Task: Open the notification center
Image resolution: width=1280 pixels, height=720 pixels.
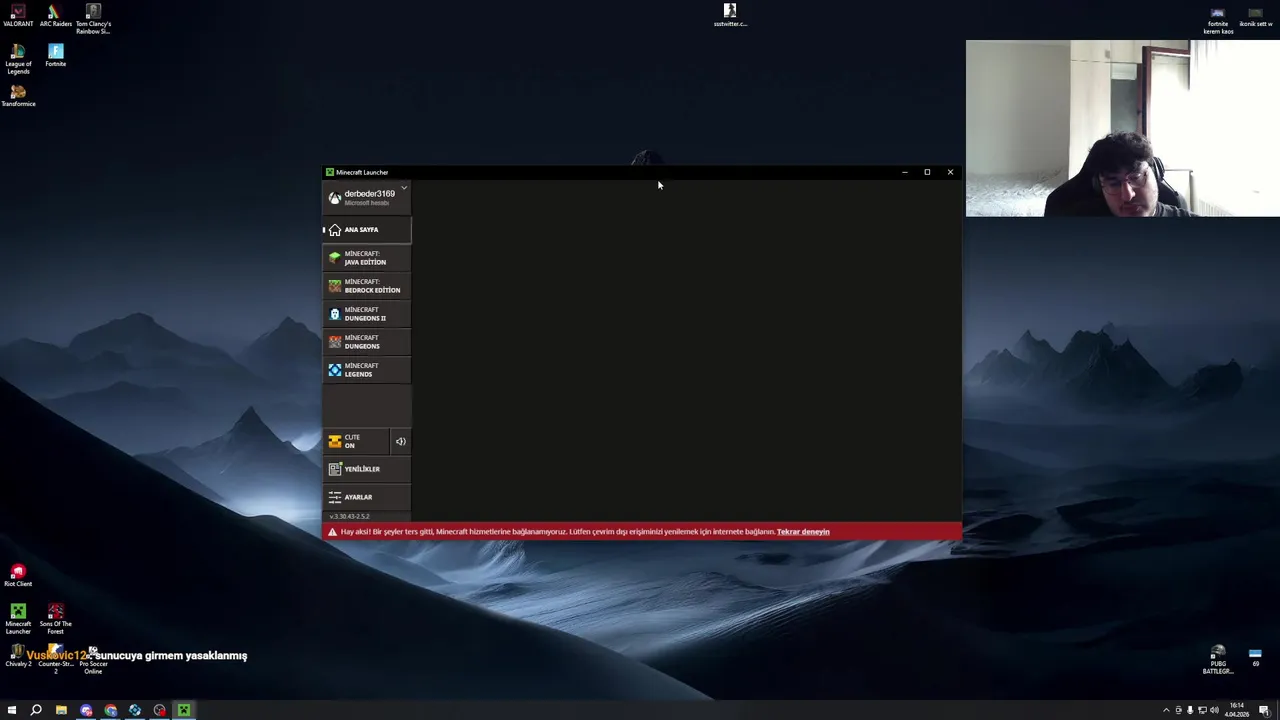Action: 1264,710
